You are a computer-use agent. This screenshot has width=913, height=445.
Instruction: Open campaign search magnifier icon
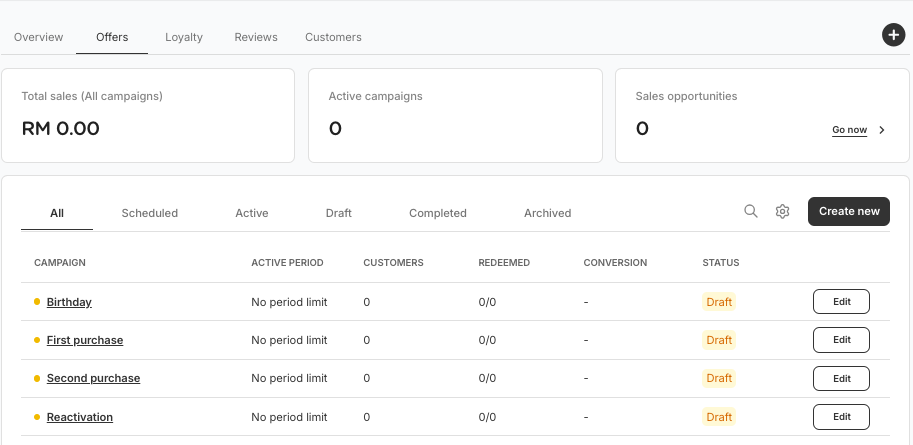(x=751, y=211)
